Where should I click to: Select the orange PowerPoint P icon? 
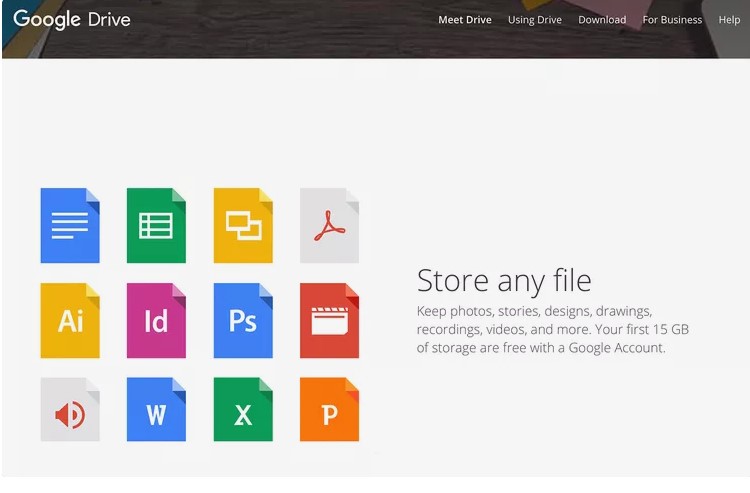(329, 409)
